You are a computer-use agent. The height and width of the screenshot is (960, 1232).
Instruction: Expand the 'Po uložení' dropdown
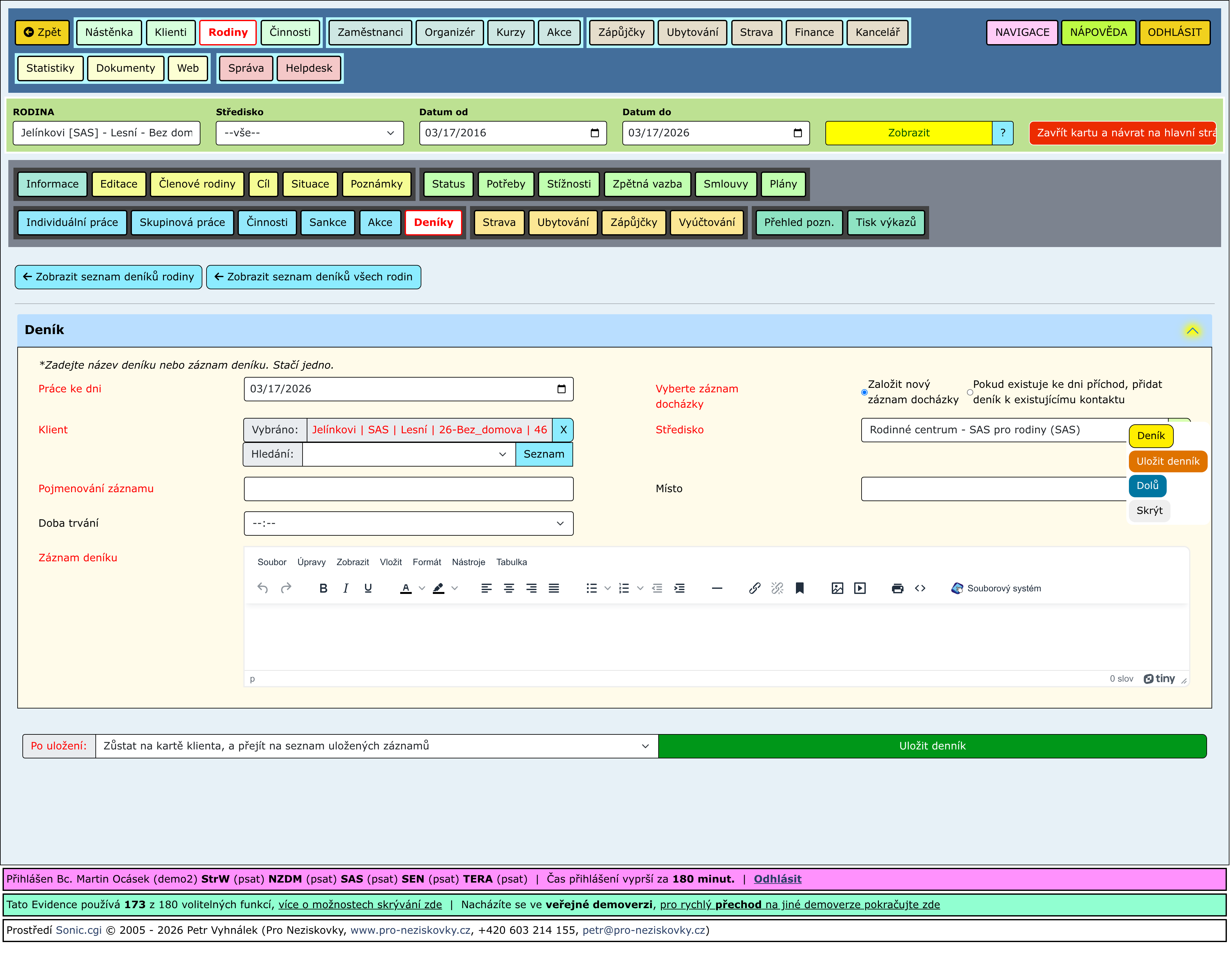(376, 746)
